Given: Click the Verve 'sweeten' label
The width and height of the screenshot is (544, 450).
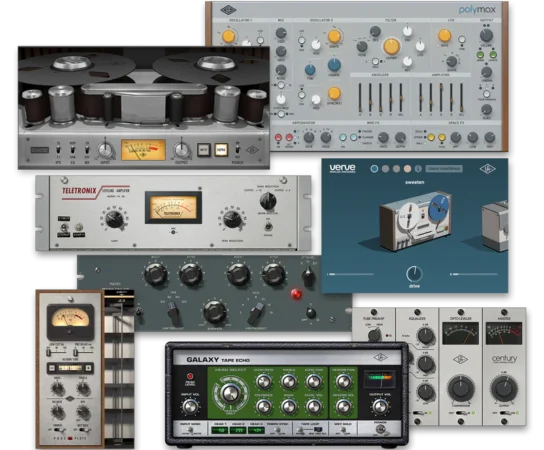Looking at the screenshot, I should 415,182.
